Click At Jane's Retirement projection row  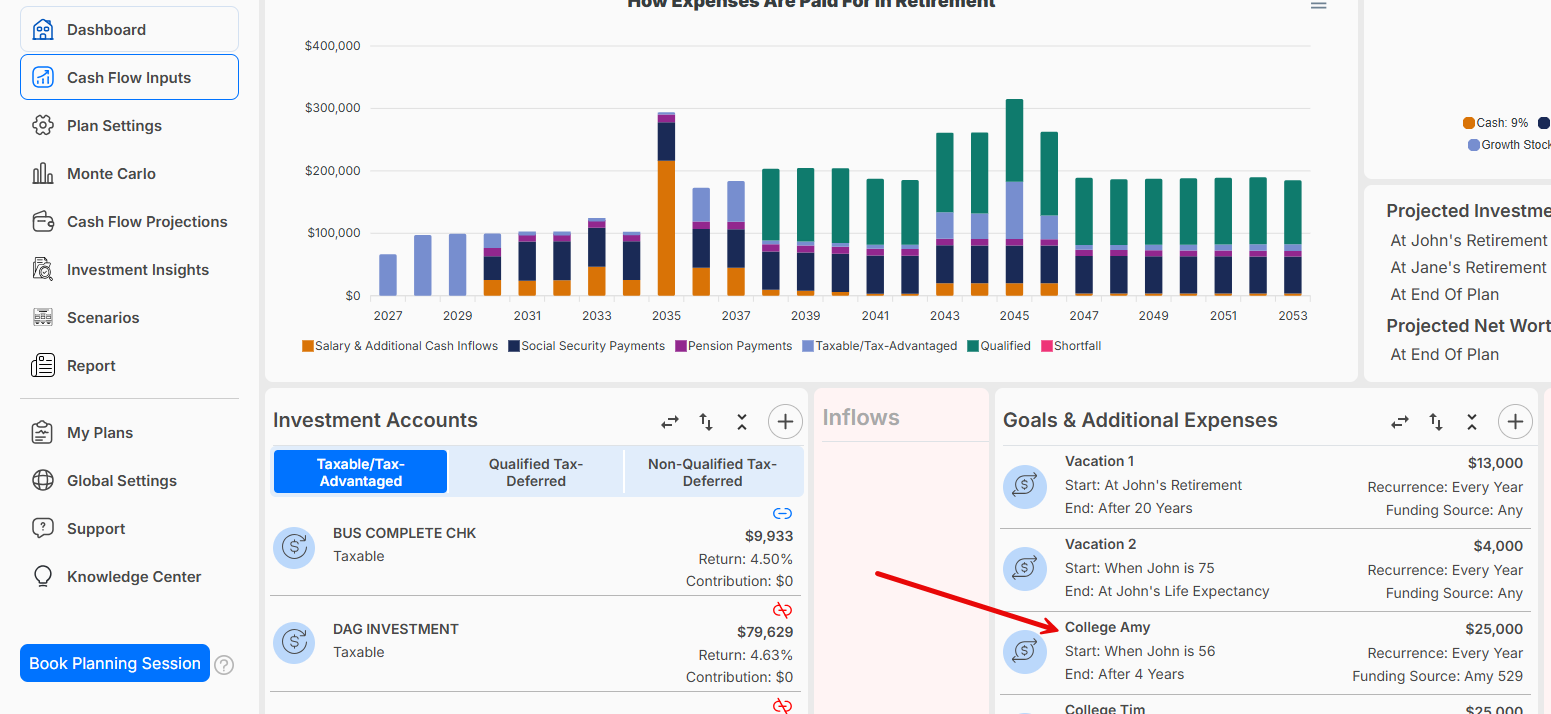pyautogui.click(x=1469, y=268)
